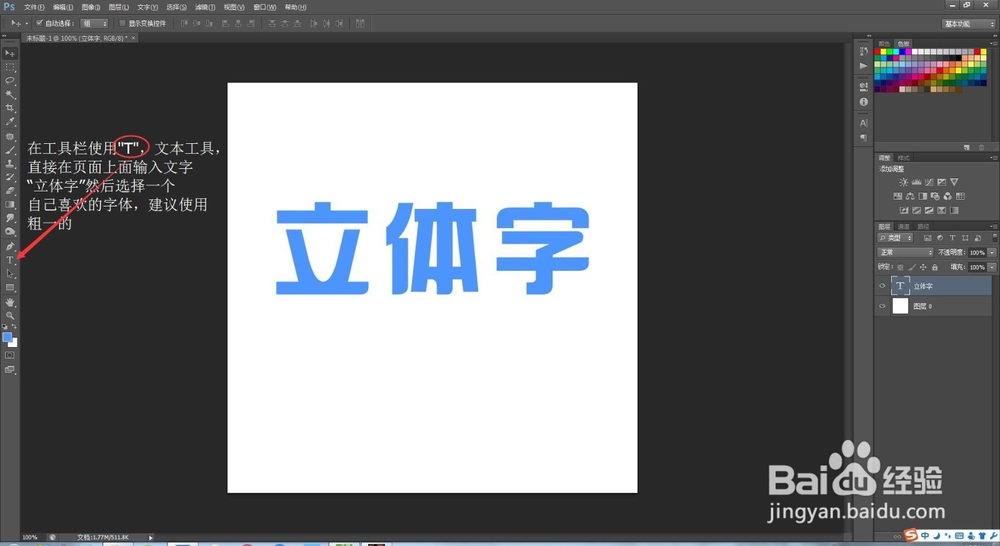Open the Swatches panel flyout menu

point(993,43)
